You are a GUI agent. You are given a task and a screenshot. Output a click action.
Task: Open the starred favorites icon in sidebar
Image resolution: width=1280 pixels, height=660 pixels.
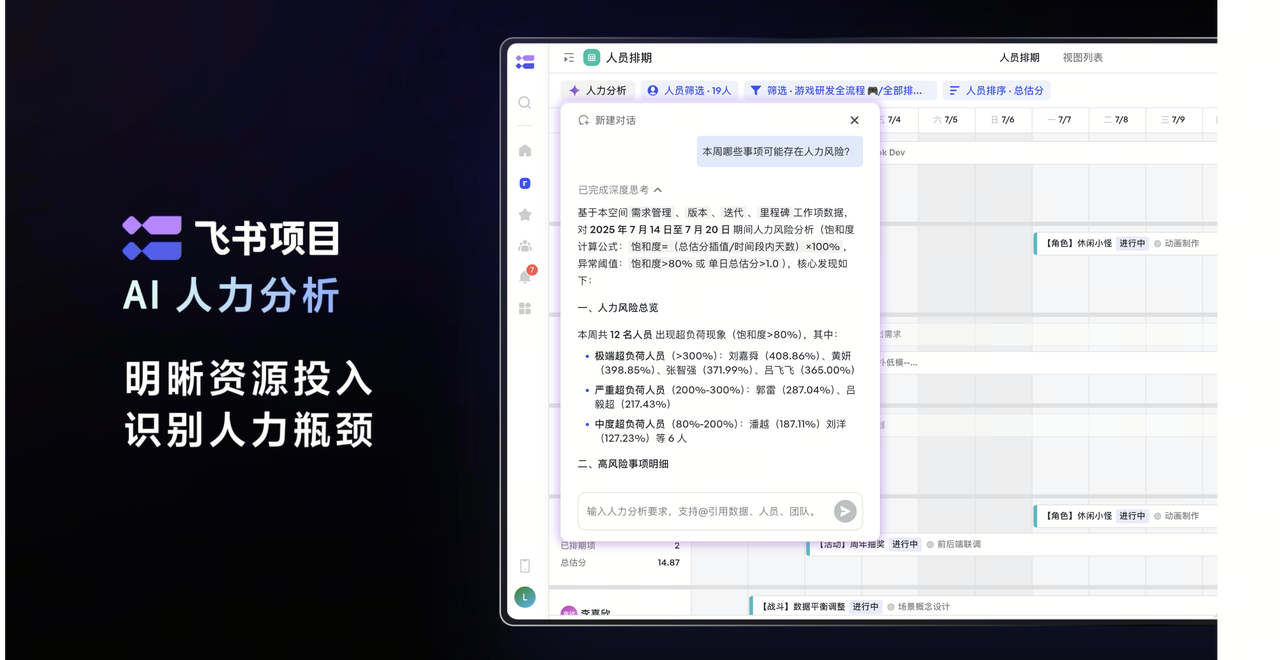pos(525,215)
